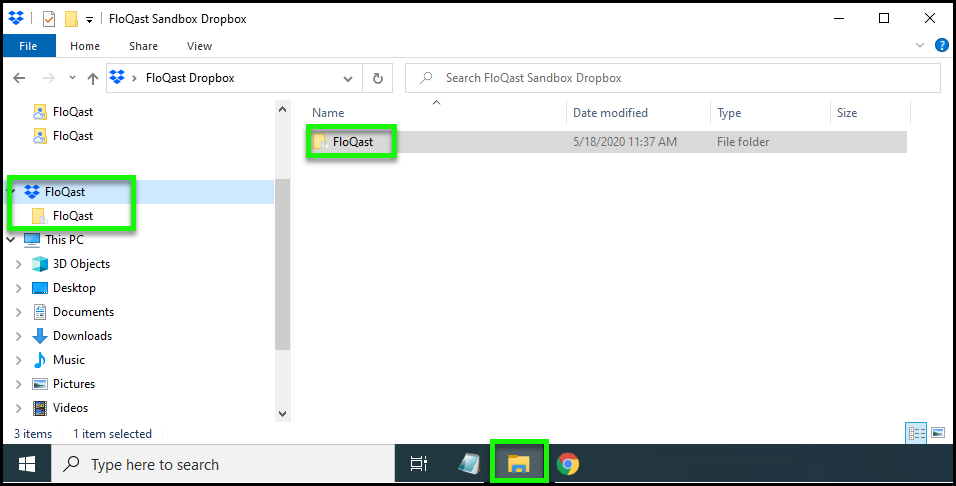This screenshot has height=486, width=956.
Task: Open the address bar history dropdown
Action: pyautogui.click(x=348, y=78)
